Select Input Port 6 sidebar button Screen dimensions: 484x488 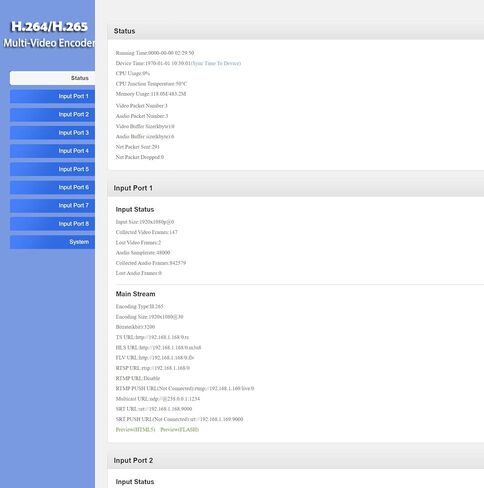click(x=52, y=187)
